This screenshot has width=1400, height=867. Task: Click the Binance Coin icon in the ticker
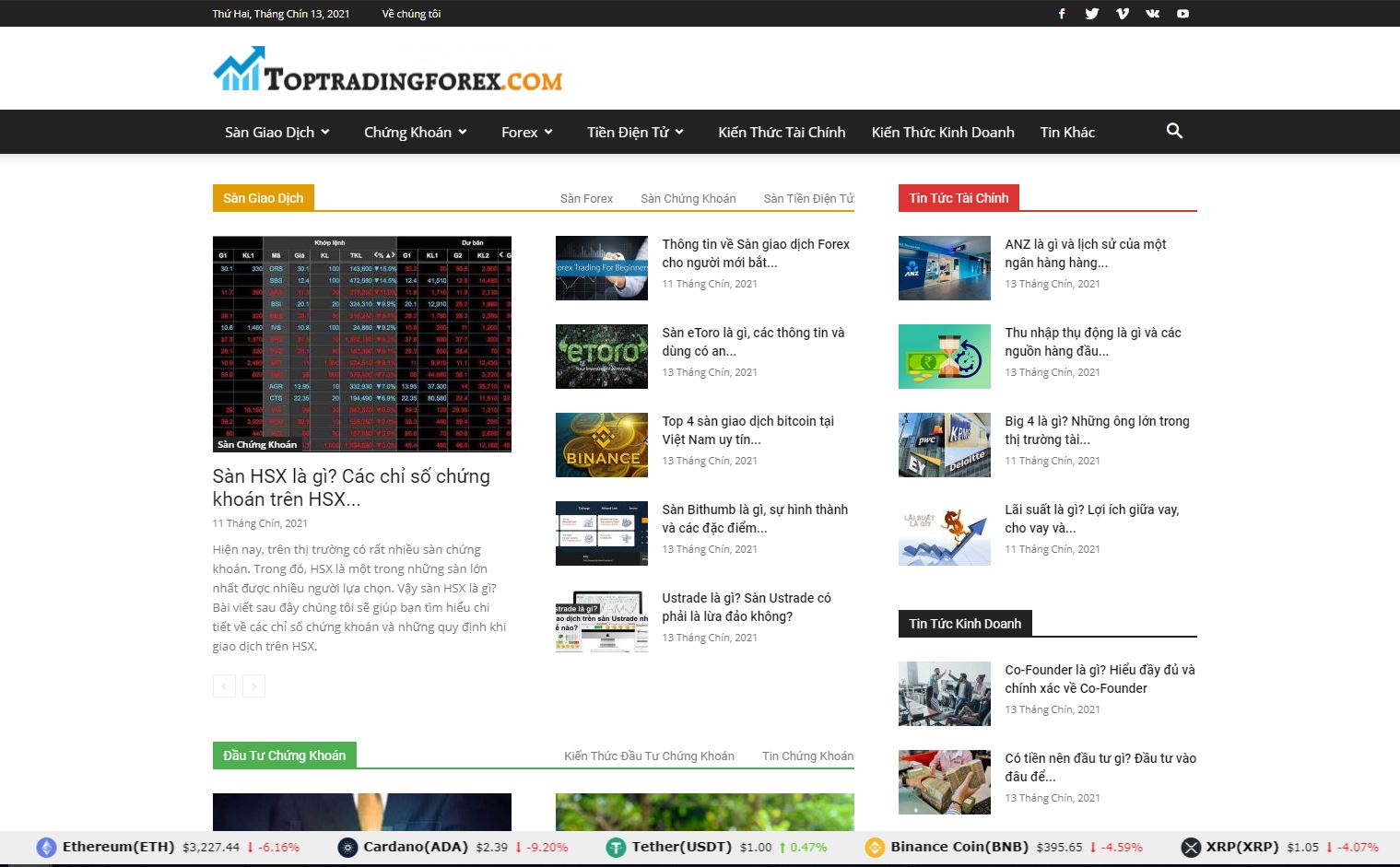pyautogui.click(x=875, y=848)
